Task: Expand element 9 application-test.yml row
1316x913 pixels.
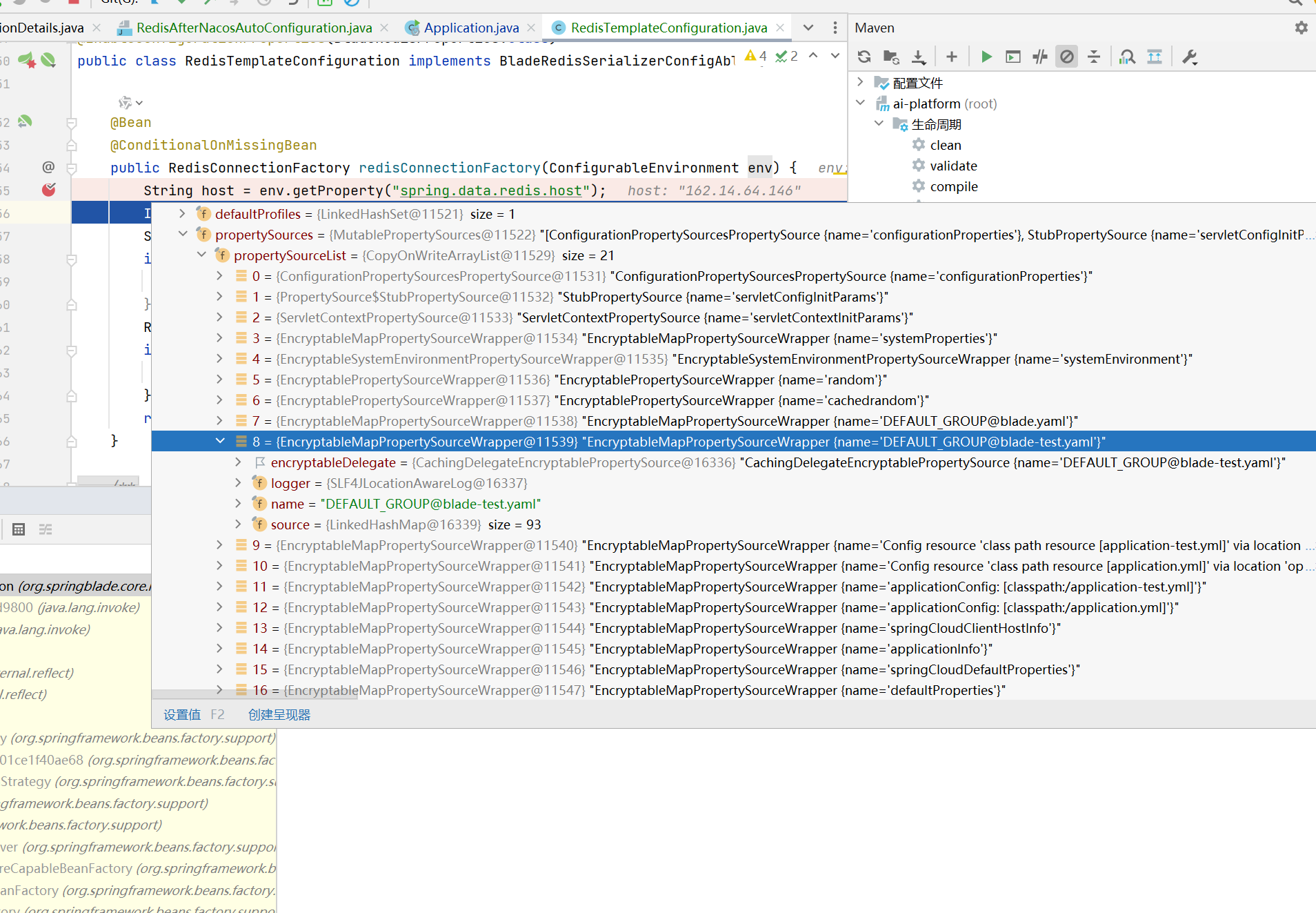Action: pyautogui.click(x=219, y=544)
